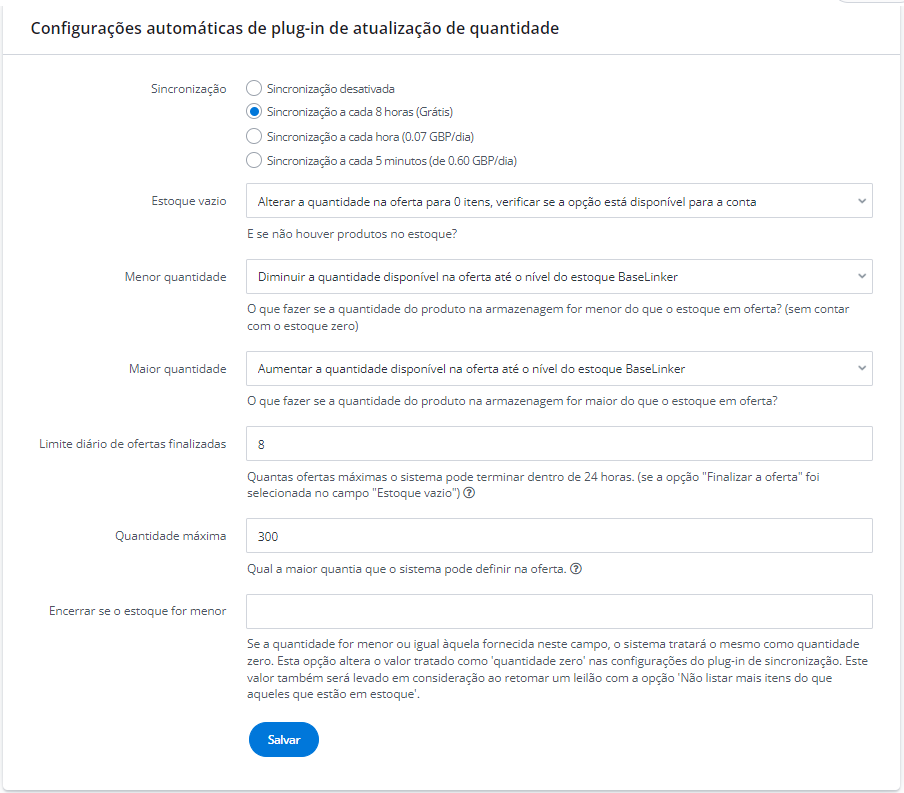Select hourly sync option (0.07 GBP/dia)
This screenshot has width=904, height=793.
tap(254, 136)
